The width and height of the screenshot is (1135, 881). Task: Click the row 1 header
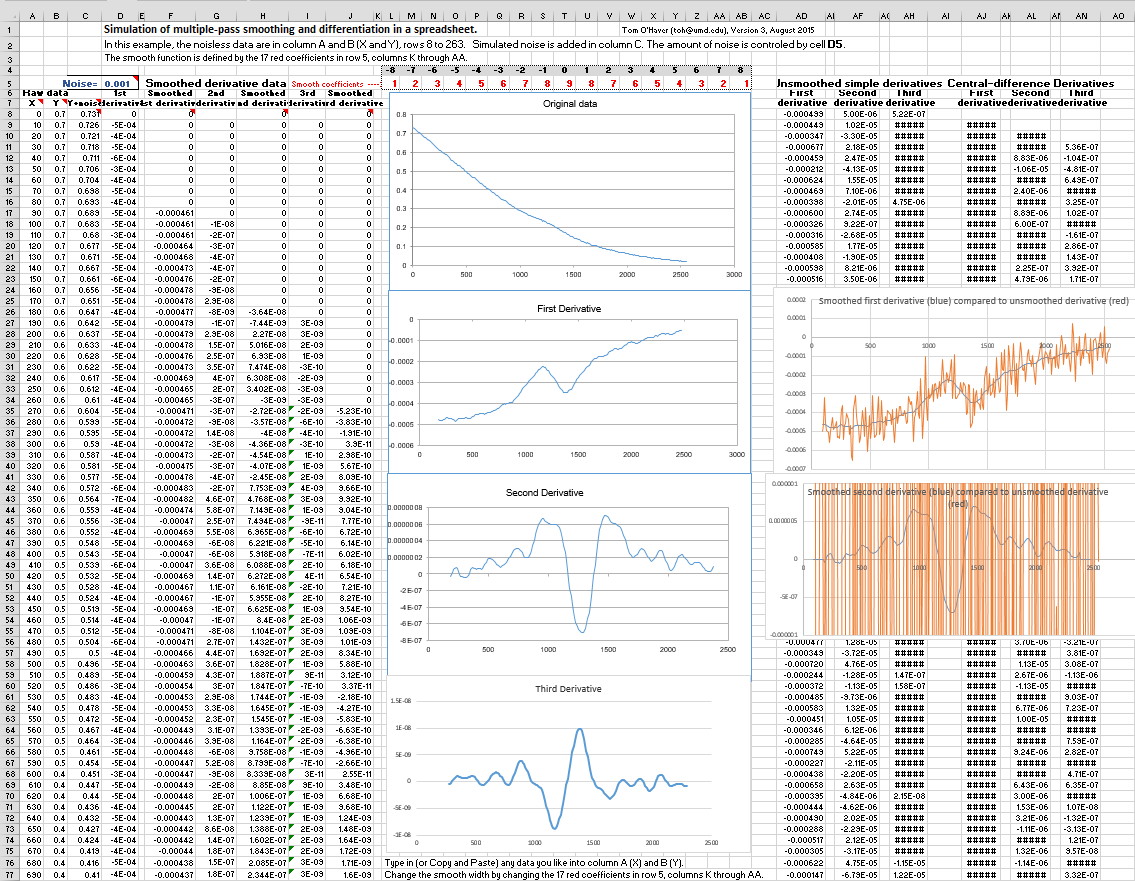pyautogui.click(x=8, y=30)
